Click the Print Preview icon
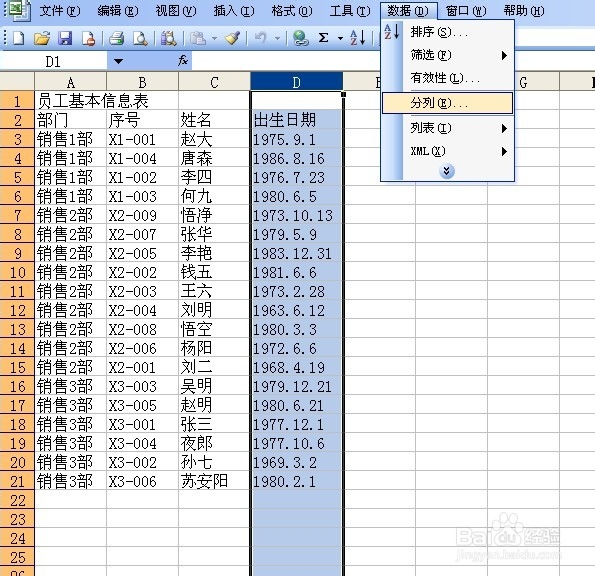 (x=140, y=38)
